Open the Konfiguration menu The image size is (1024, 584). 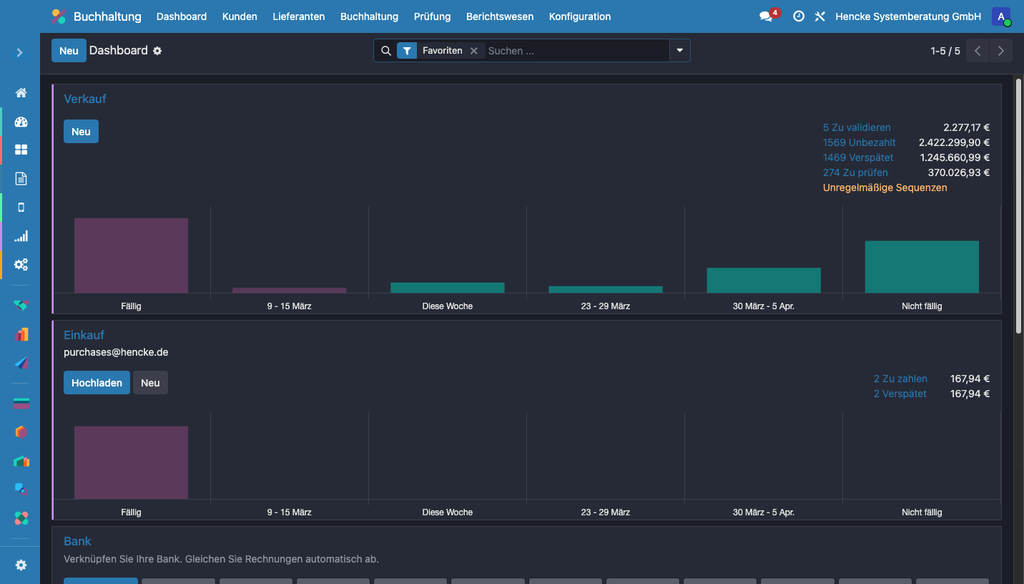(579, 16)
